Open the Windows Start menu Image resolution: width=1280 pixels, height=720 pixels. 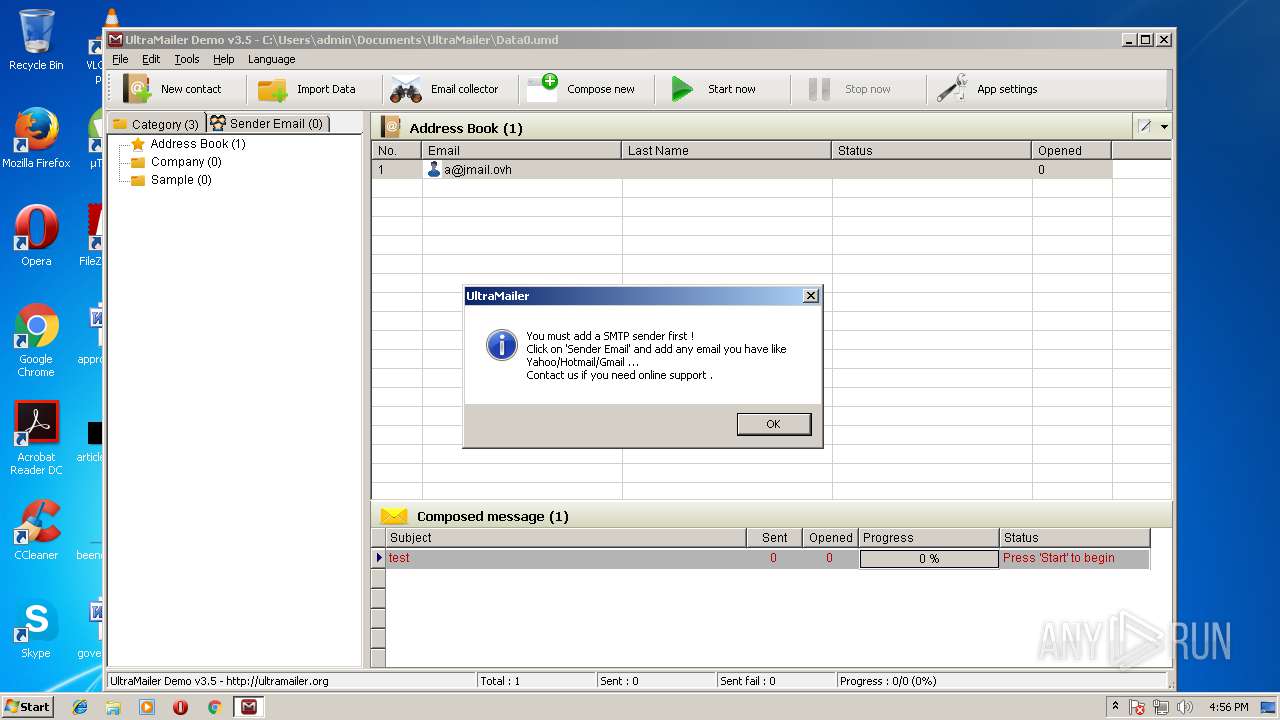point(28,707)
